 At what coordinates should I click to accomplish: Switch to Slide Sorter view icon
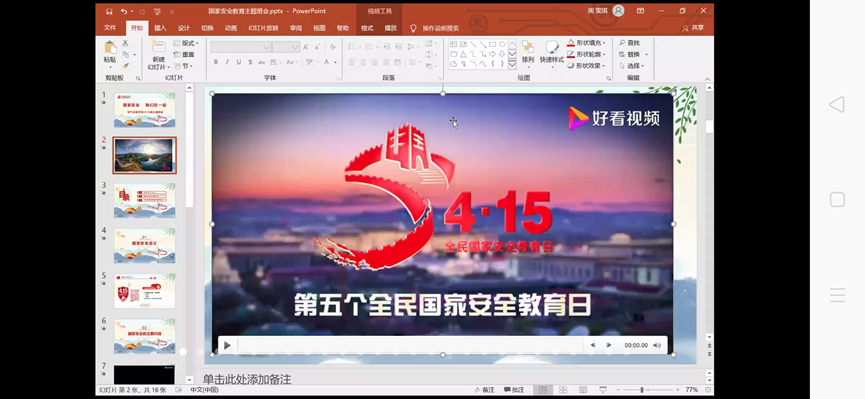563,390
